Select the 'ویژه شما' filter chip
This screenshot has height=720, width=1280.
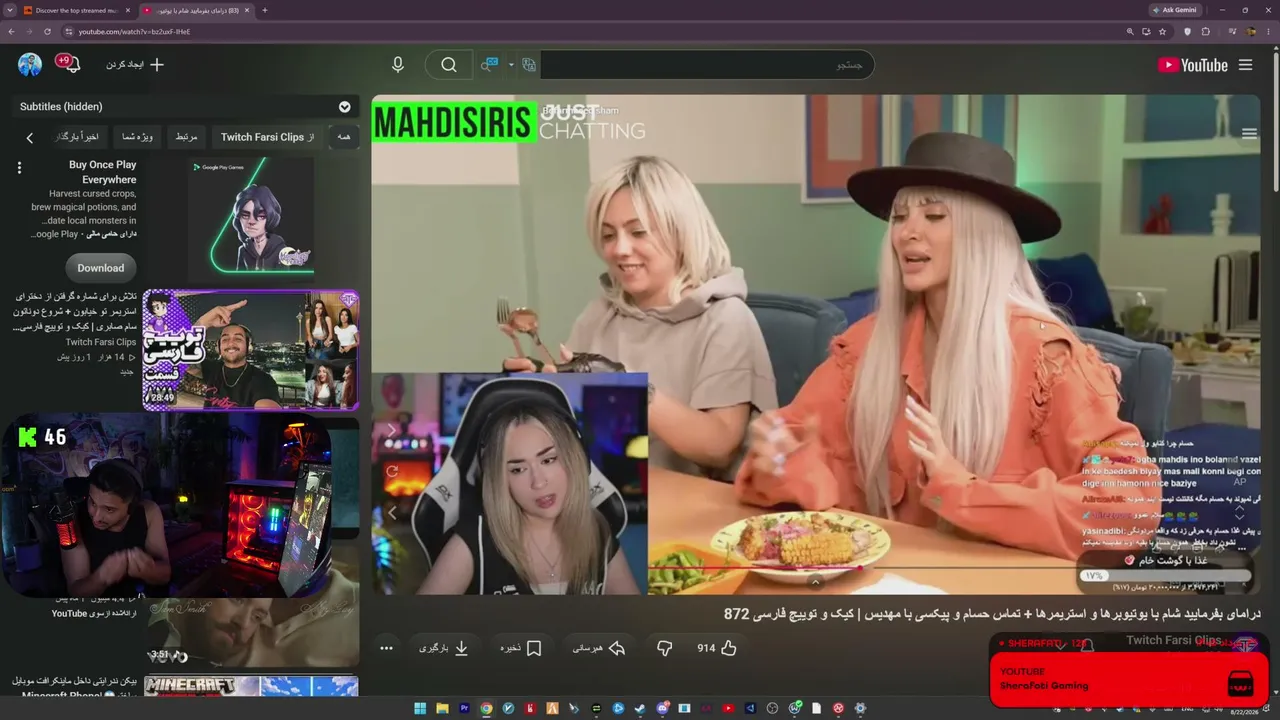pyautogui.click(x=137, y=137)
